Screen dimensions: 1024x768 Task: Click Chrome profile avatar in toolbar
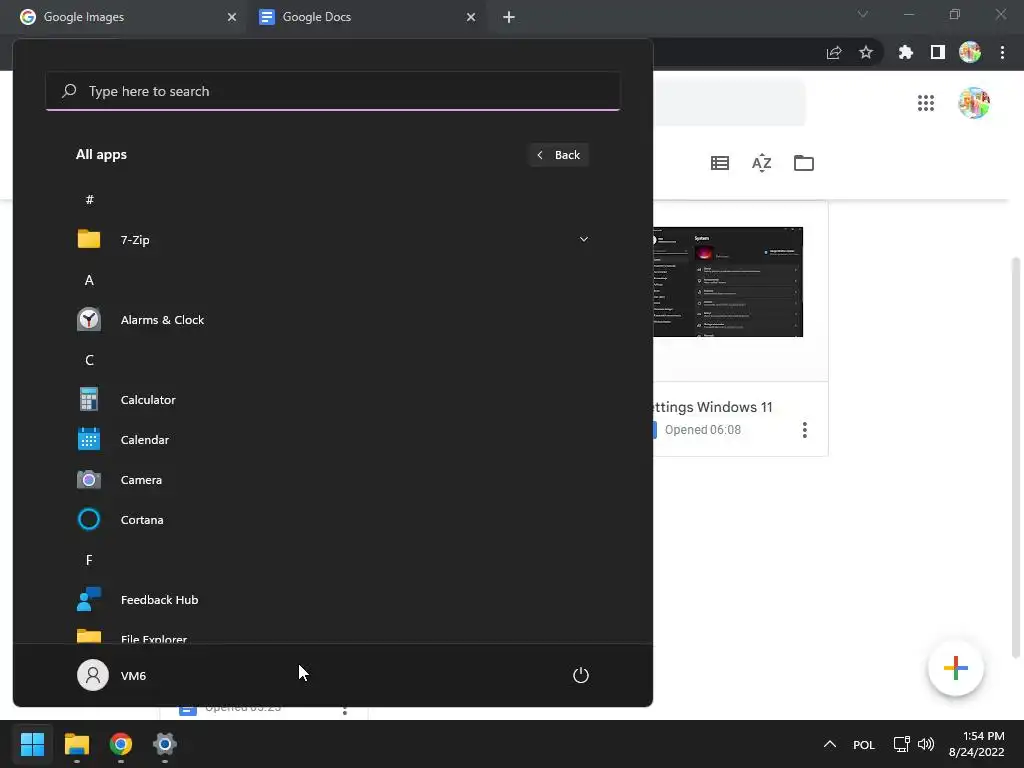click(970, 52)
